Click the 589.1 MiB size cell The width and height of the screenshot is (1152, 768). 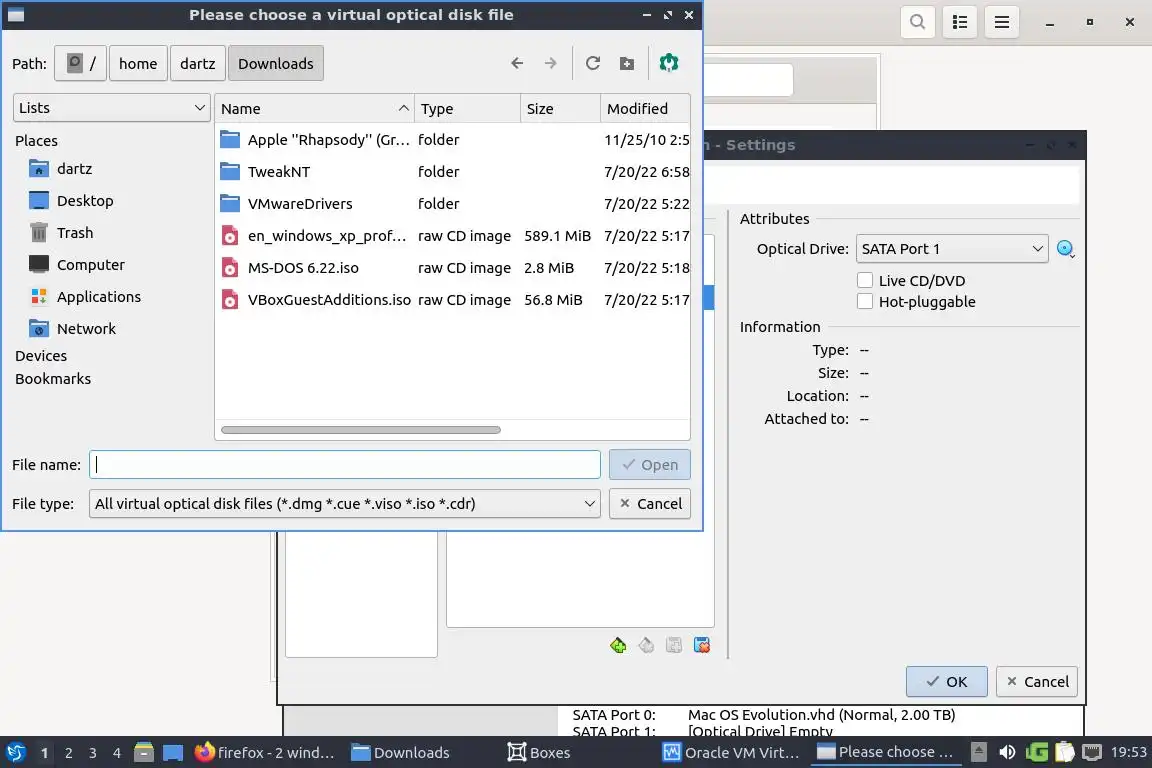pos(558,236)
